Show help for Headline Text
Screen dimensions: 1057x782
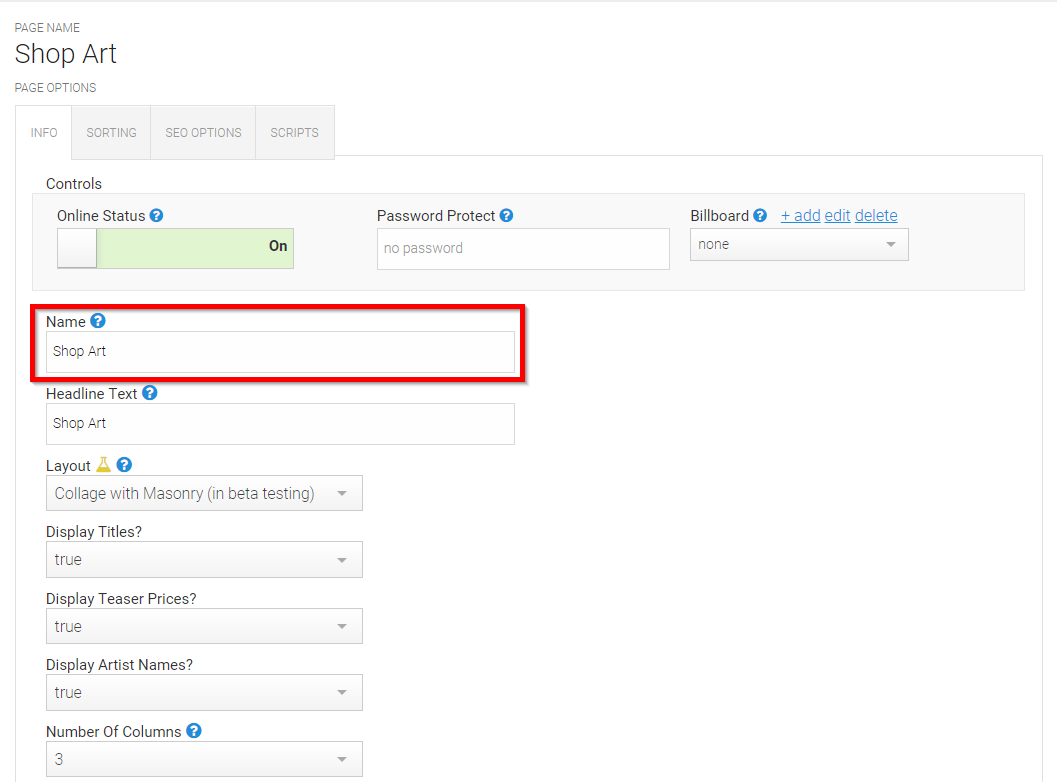click(x=150, y=393)
